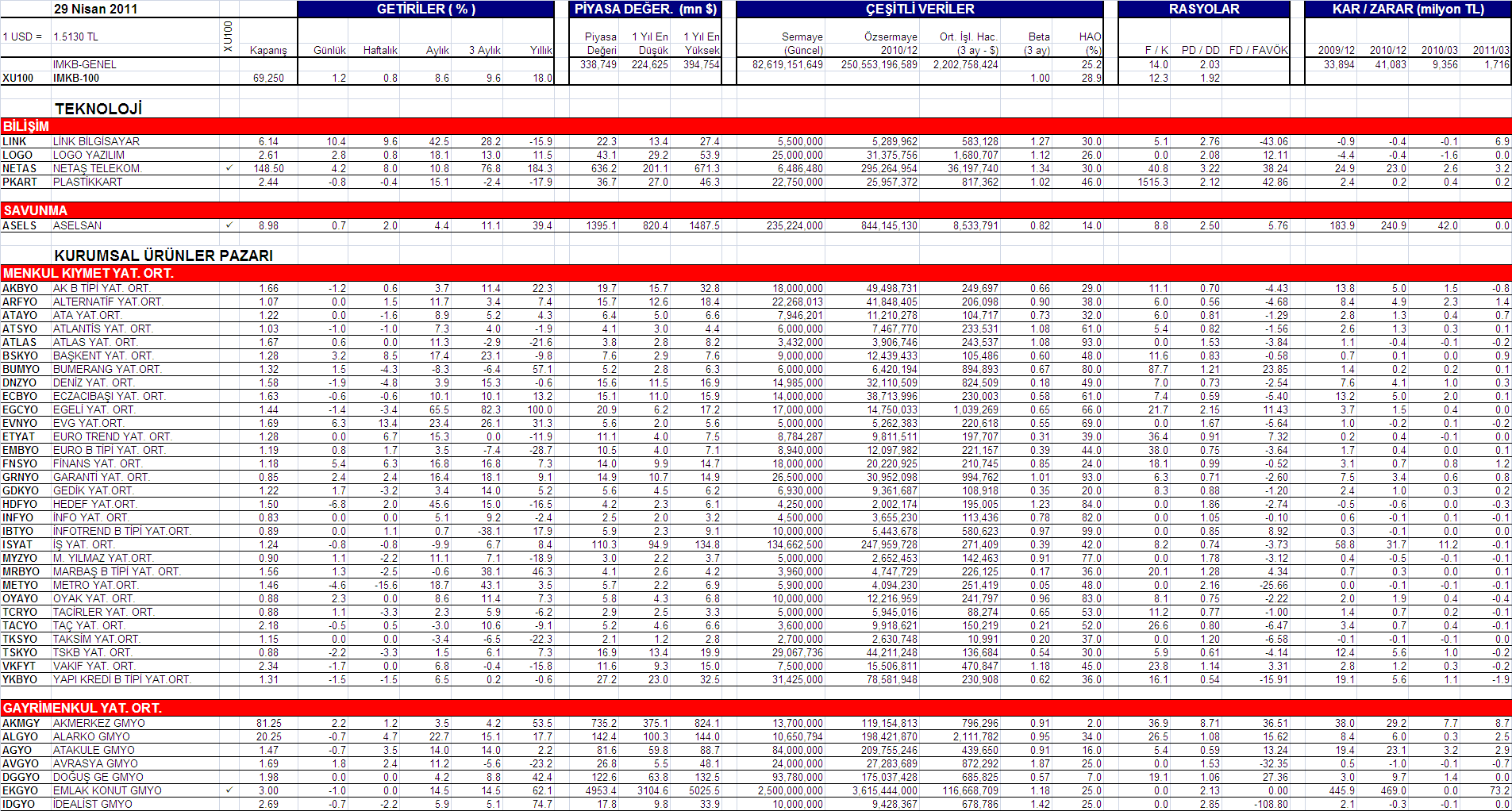
Task: Click the 'PİYASA DEĞER. (mn $)' header
Action: 646,9
